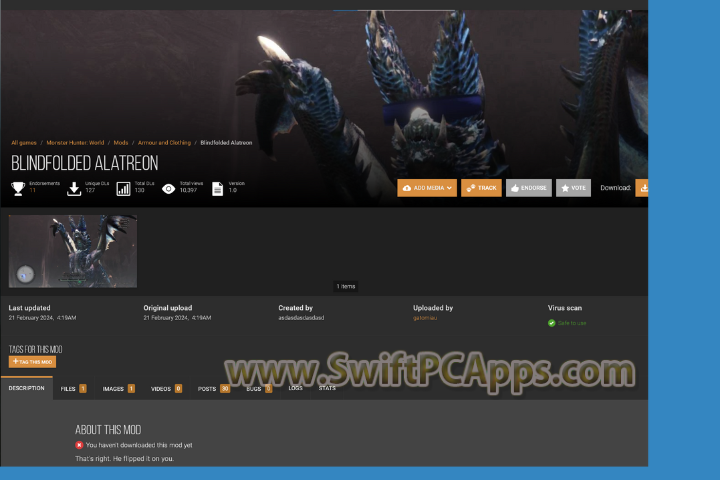Switch to the Bugs tab
720x480 pixels.
coord(259,389)
